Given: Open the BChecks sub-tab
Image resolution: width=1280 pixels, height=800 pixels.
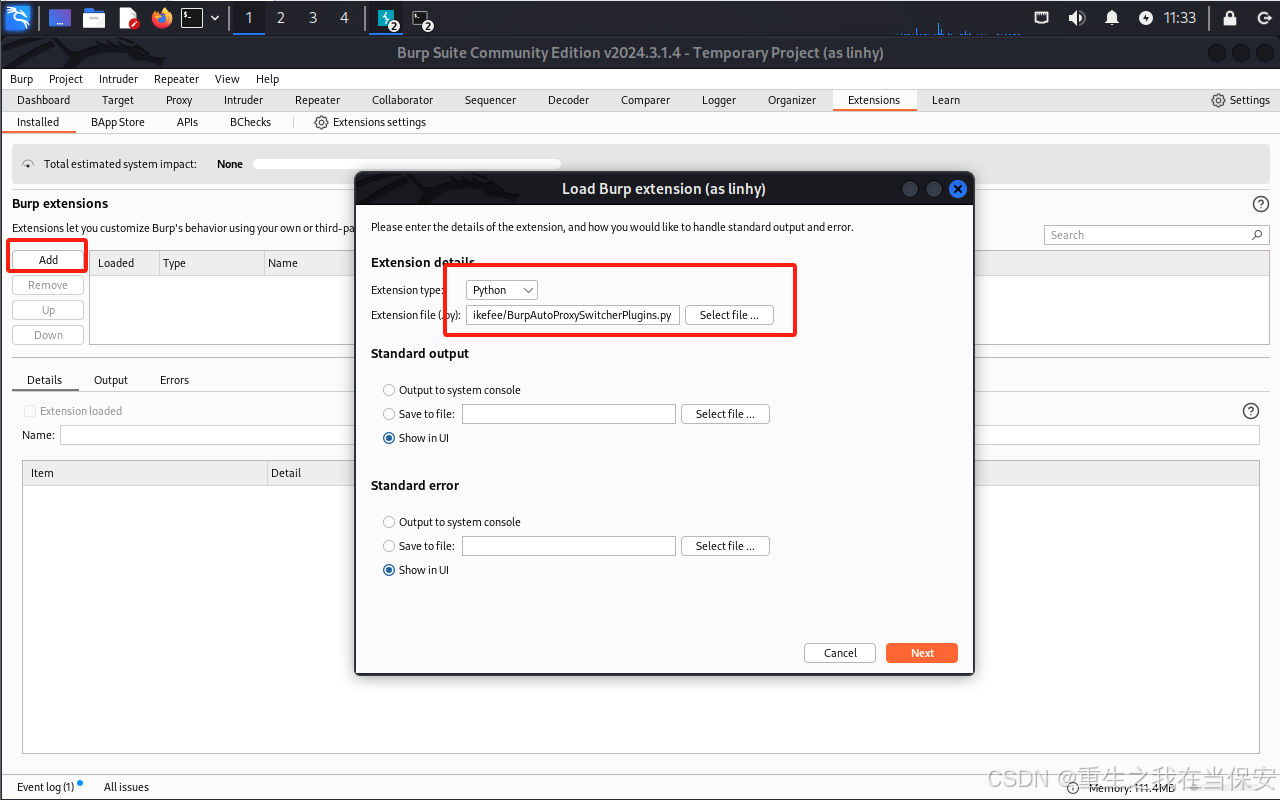Looking at the screenshot, I should coord(250,122).
